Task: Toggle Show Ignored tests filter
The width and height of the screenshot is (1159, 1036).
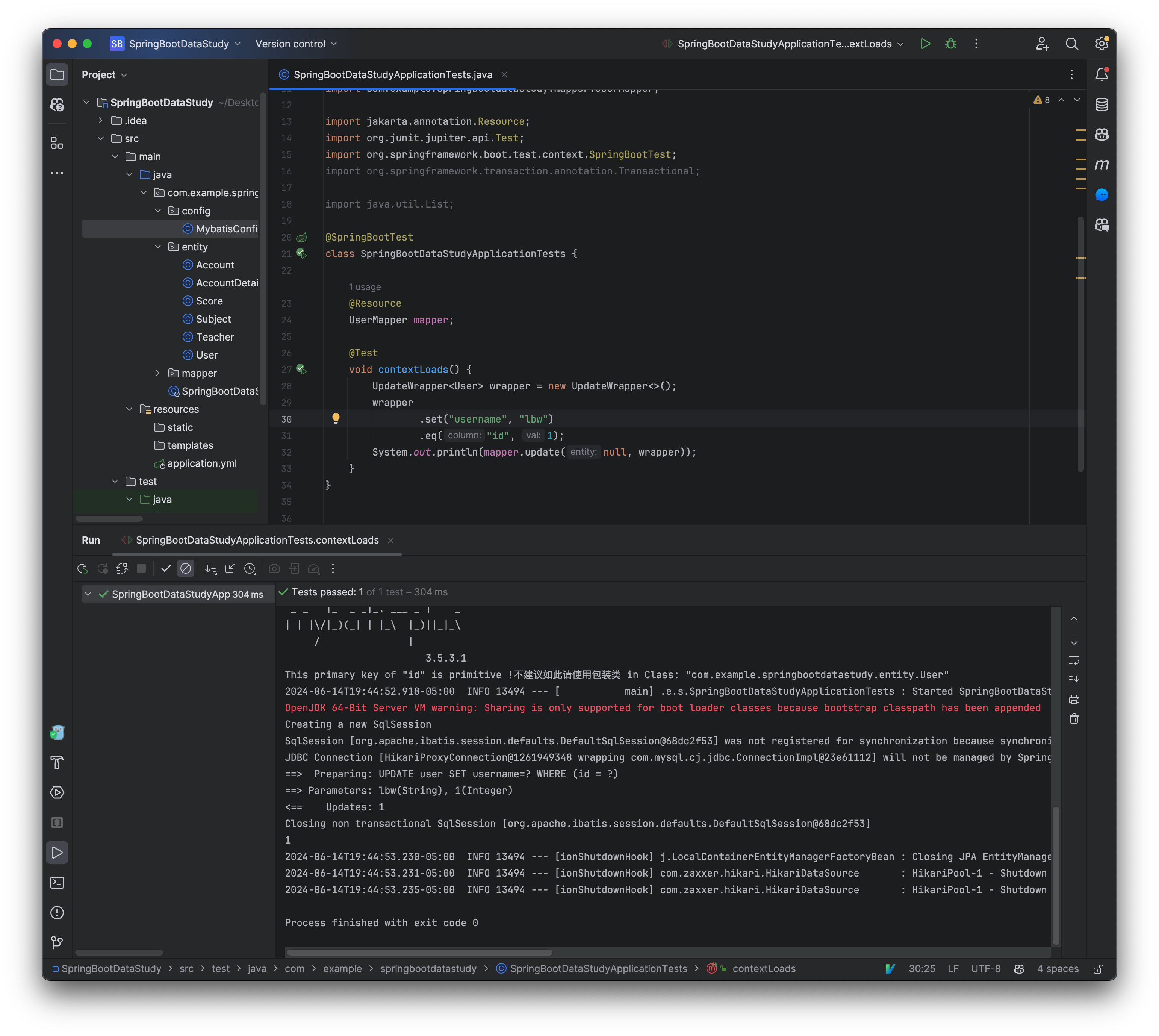Action: [x=186, y=569]
